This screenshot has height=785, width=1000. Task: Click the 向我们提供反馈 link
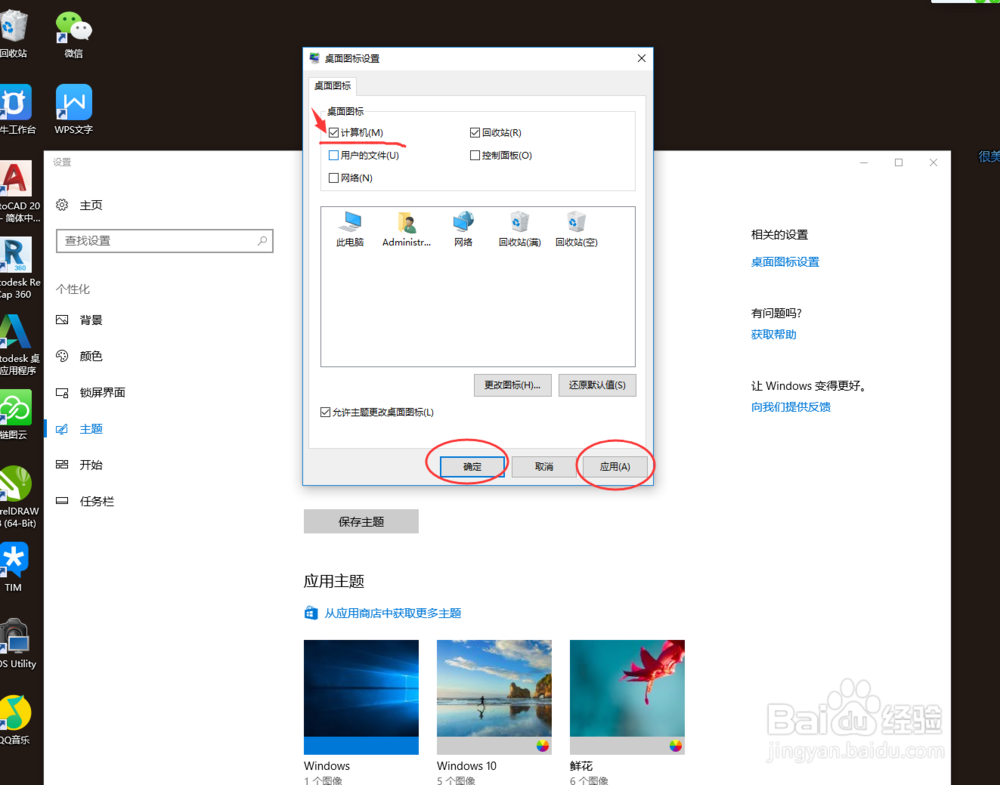791,407
